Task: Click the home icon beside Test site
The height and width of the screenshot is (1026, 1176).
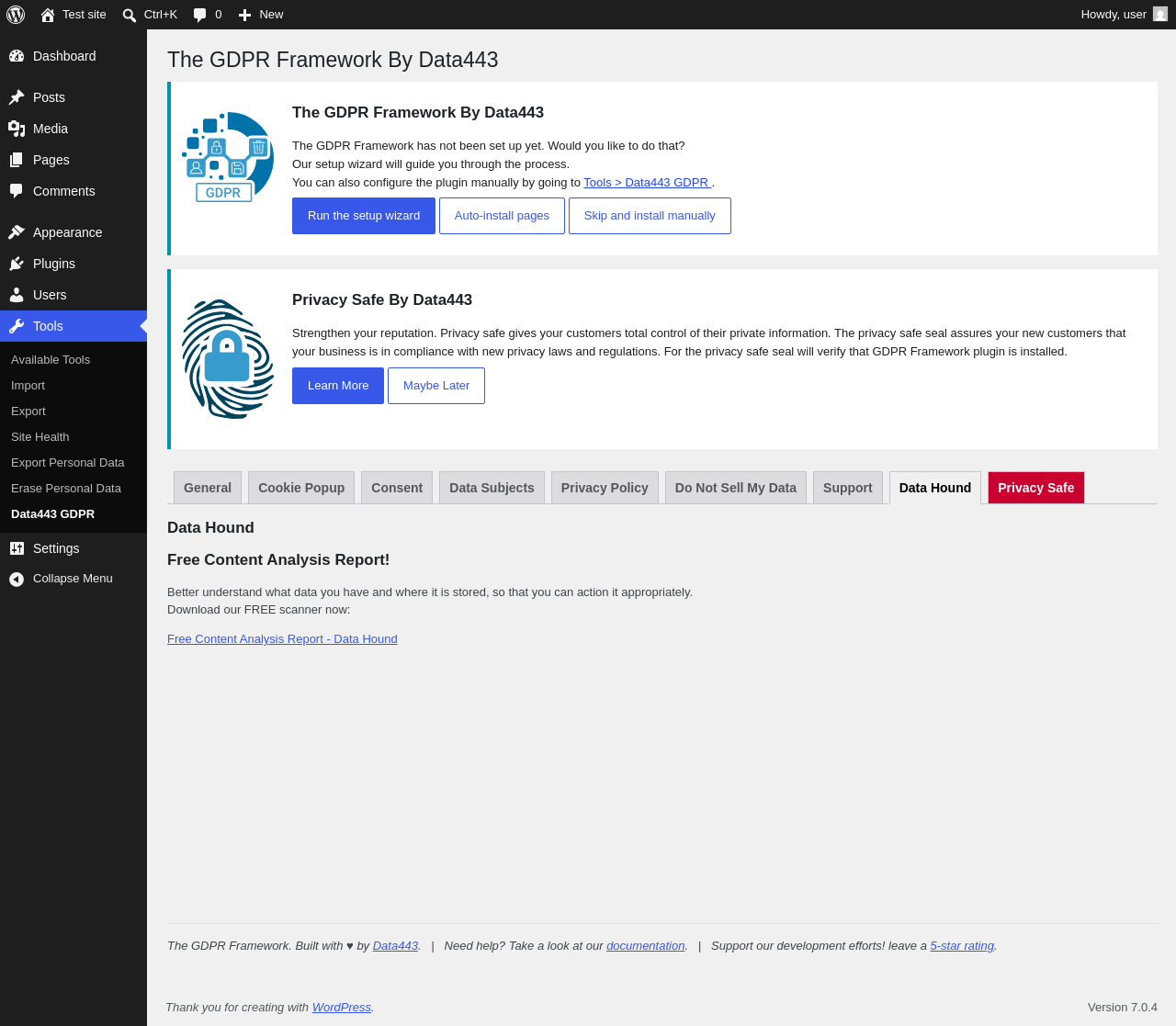Action: pos(48,15)
